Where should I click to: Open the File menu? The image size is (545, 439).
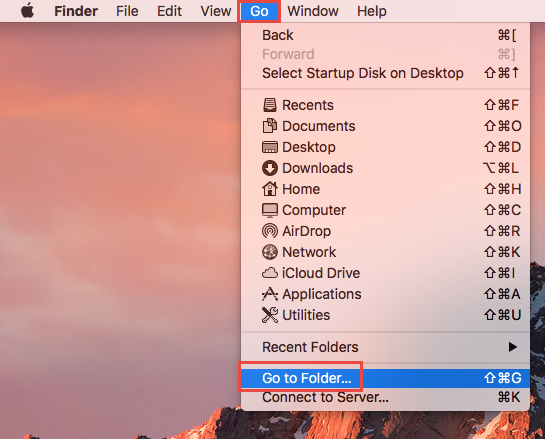127,11
